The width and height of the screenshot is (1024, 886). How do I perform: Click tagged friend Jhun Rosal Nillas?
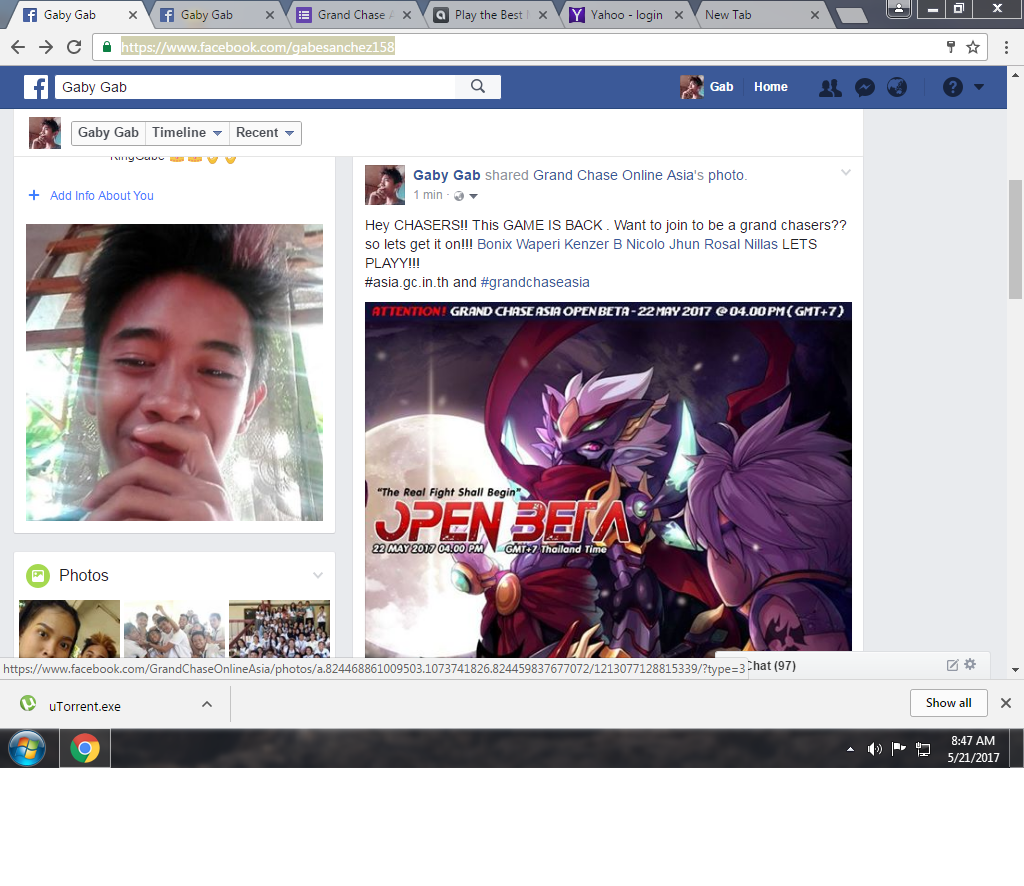coord(724,244)
